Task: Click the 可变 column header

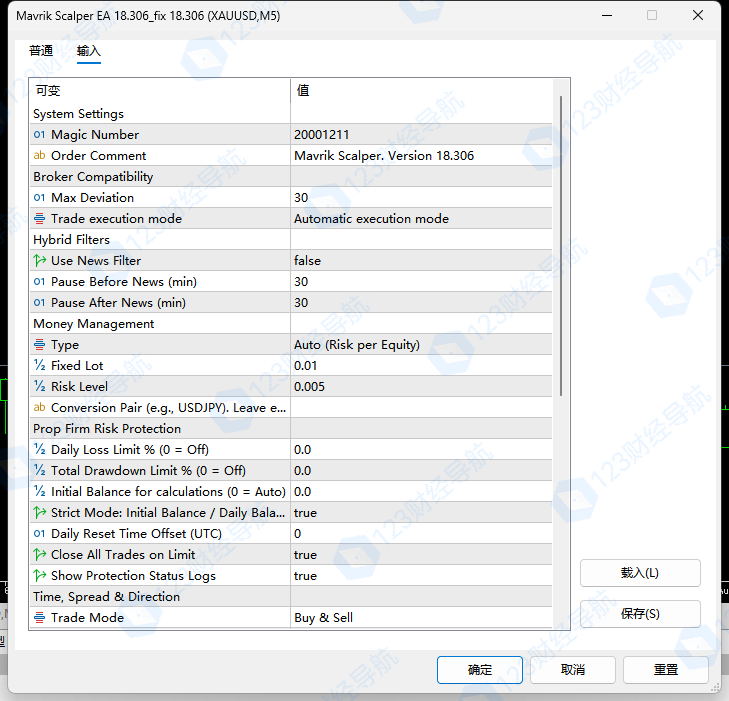Action: click(160, 91)
